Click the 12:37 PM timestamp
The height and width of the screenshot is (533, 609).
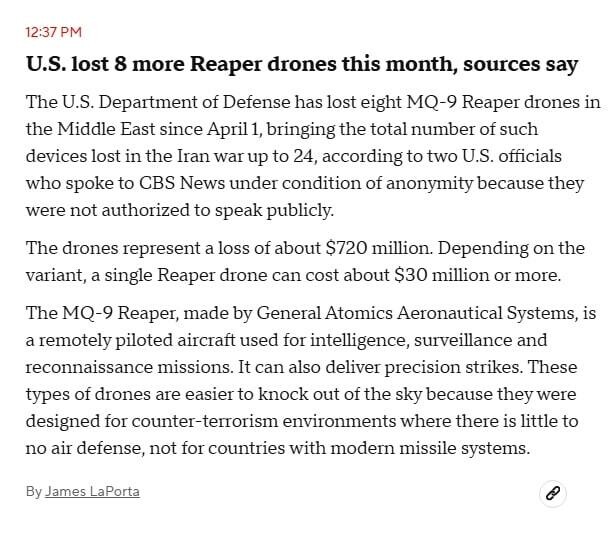point(54,32)
